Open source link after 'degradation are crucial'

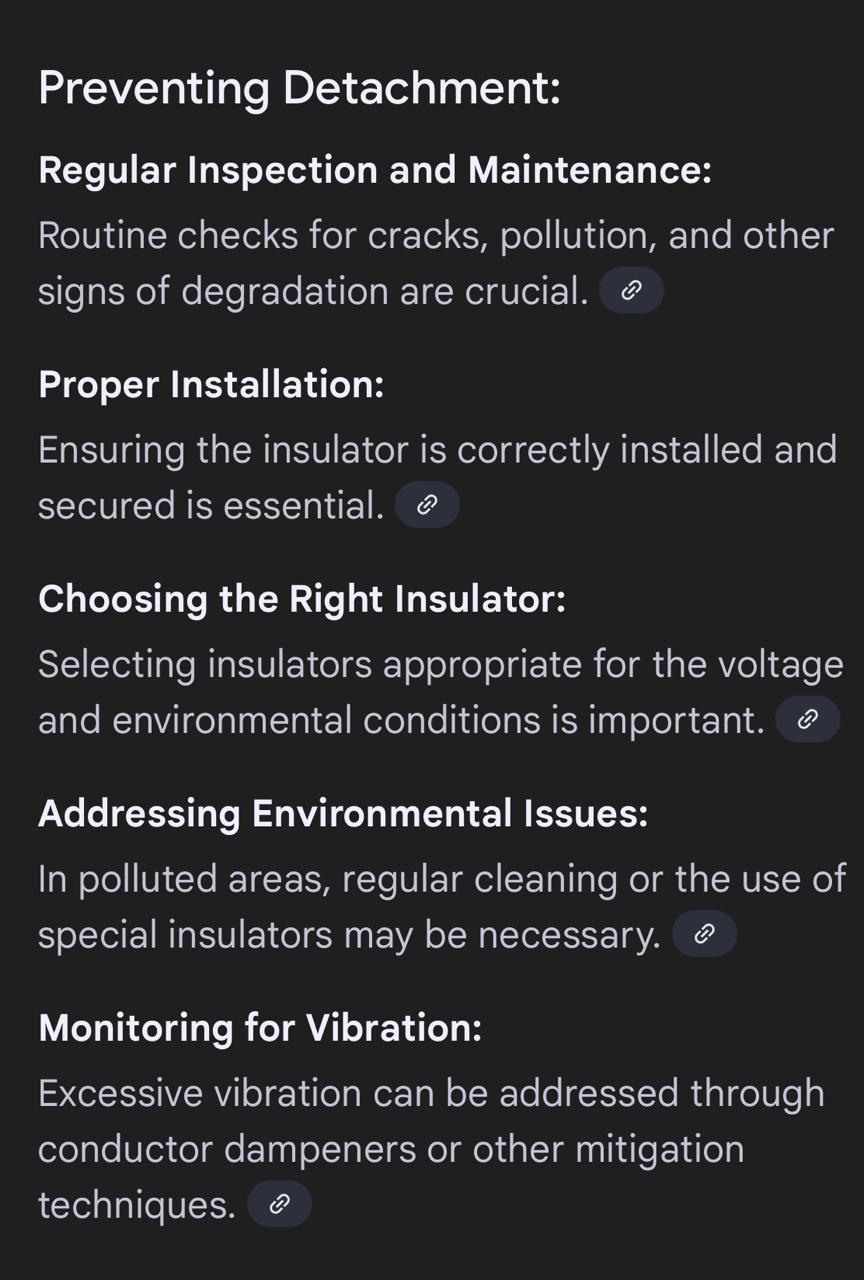631,291
